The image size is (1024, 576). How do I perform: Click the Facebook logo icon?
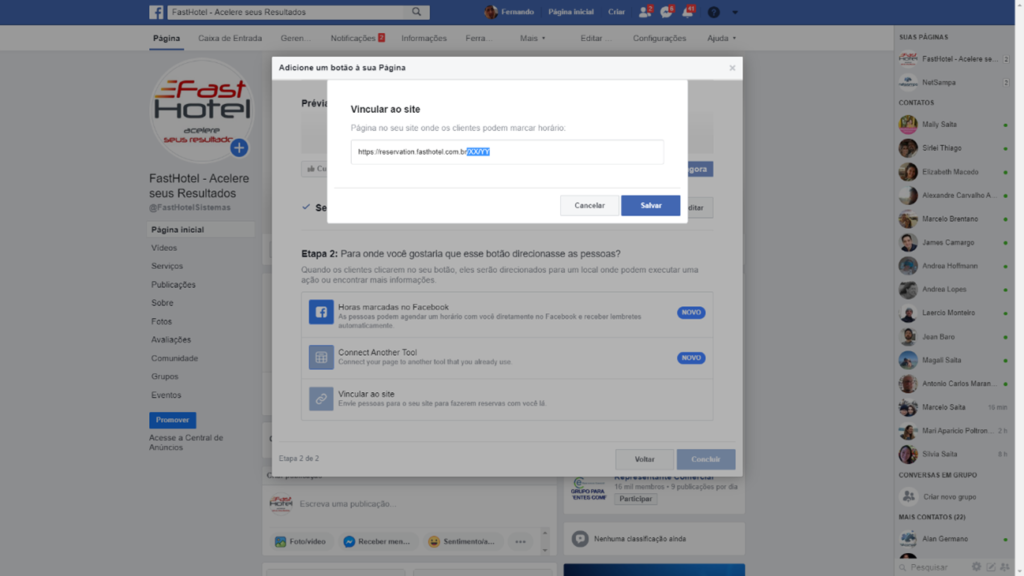coord(156,12)
